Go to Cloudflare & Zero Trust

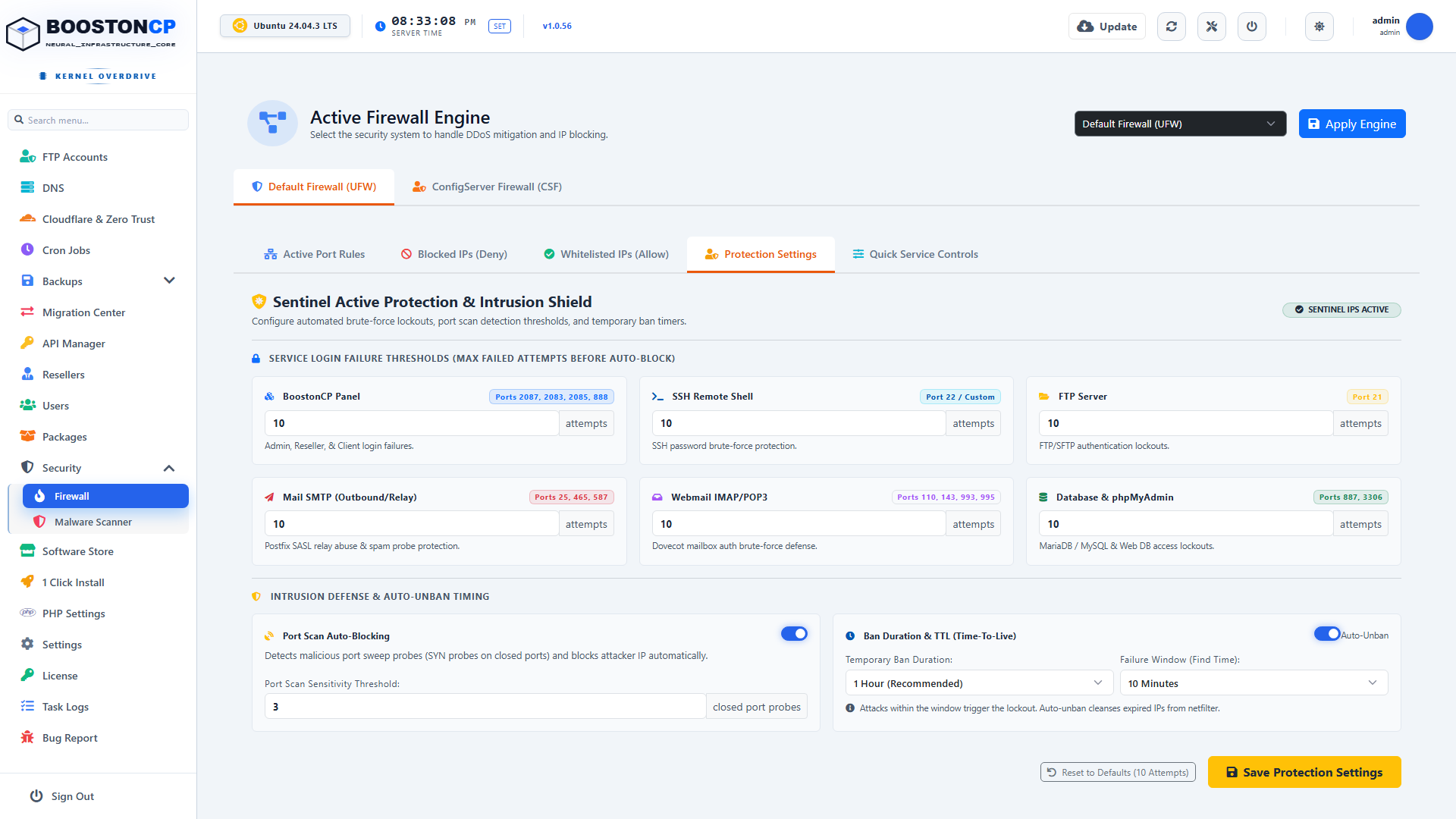(98, 219)
